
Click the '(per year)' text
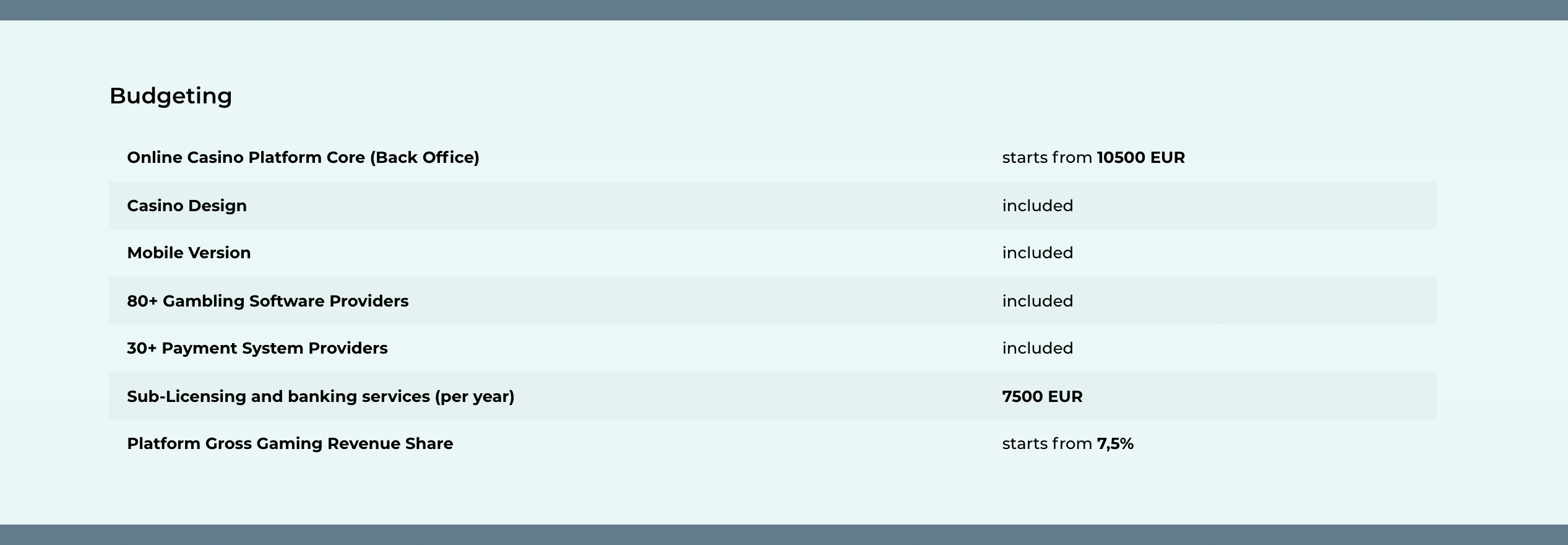click(475, 396)
